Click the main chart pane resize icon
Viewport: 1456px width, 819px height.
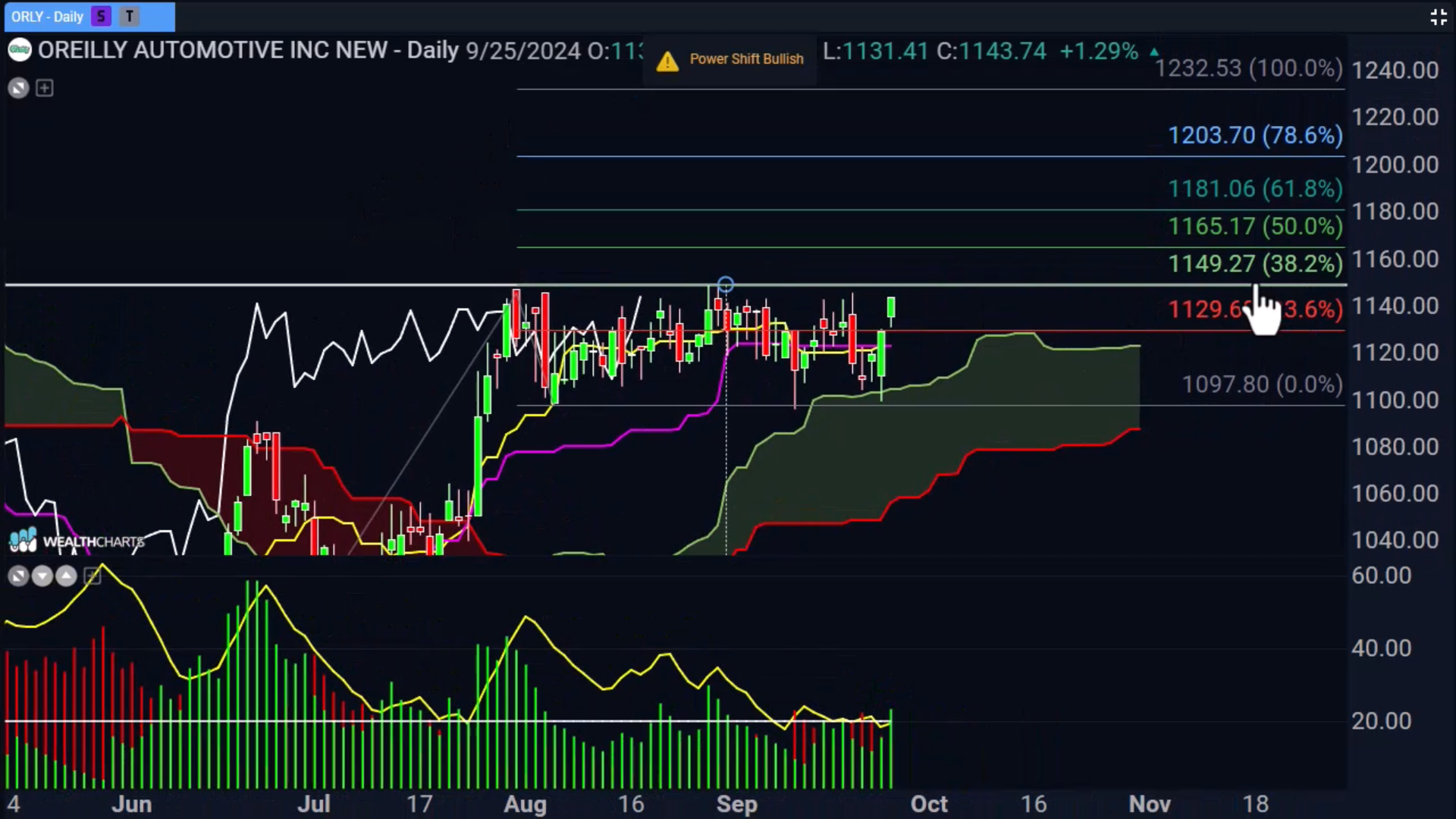18,89
